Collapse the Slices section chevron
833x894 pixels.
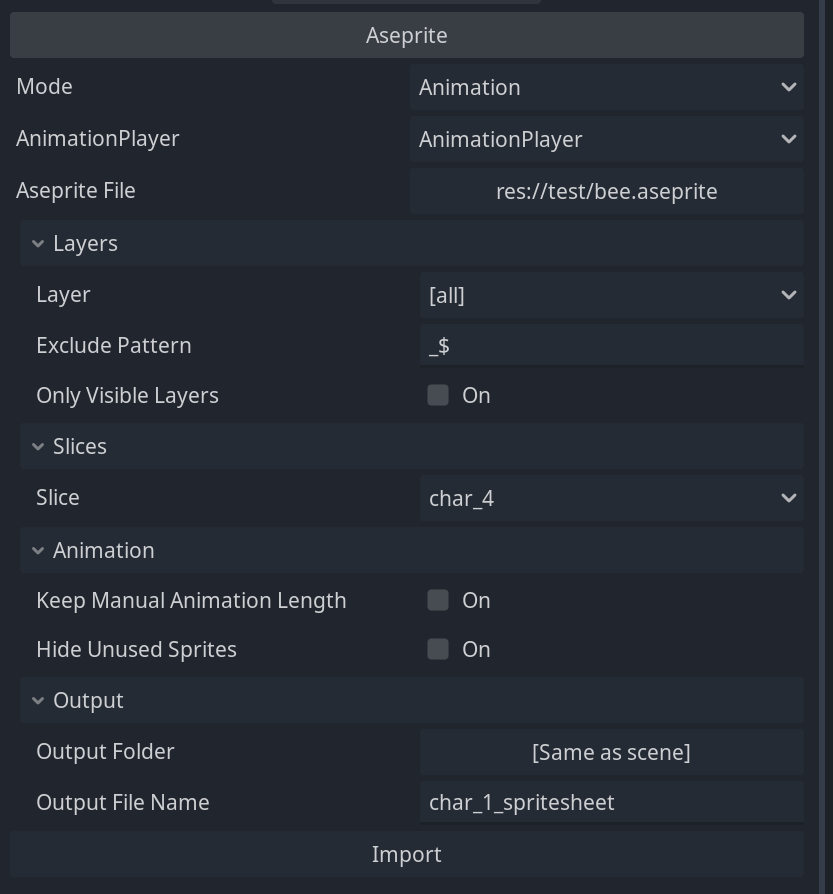click(x=38, y=446)
